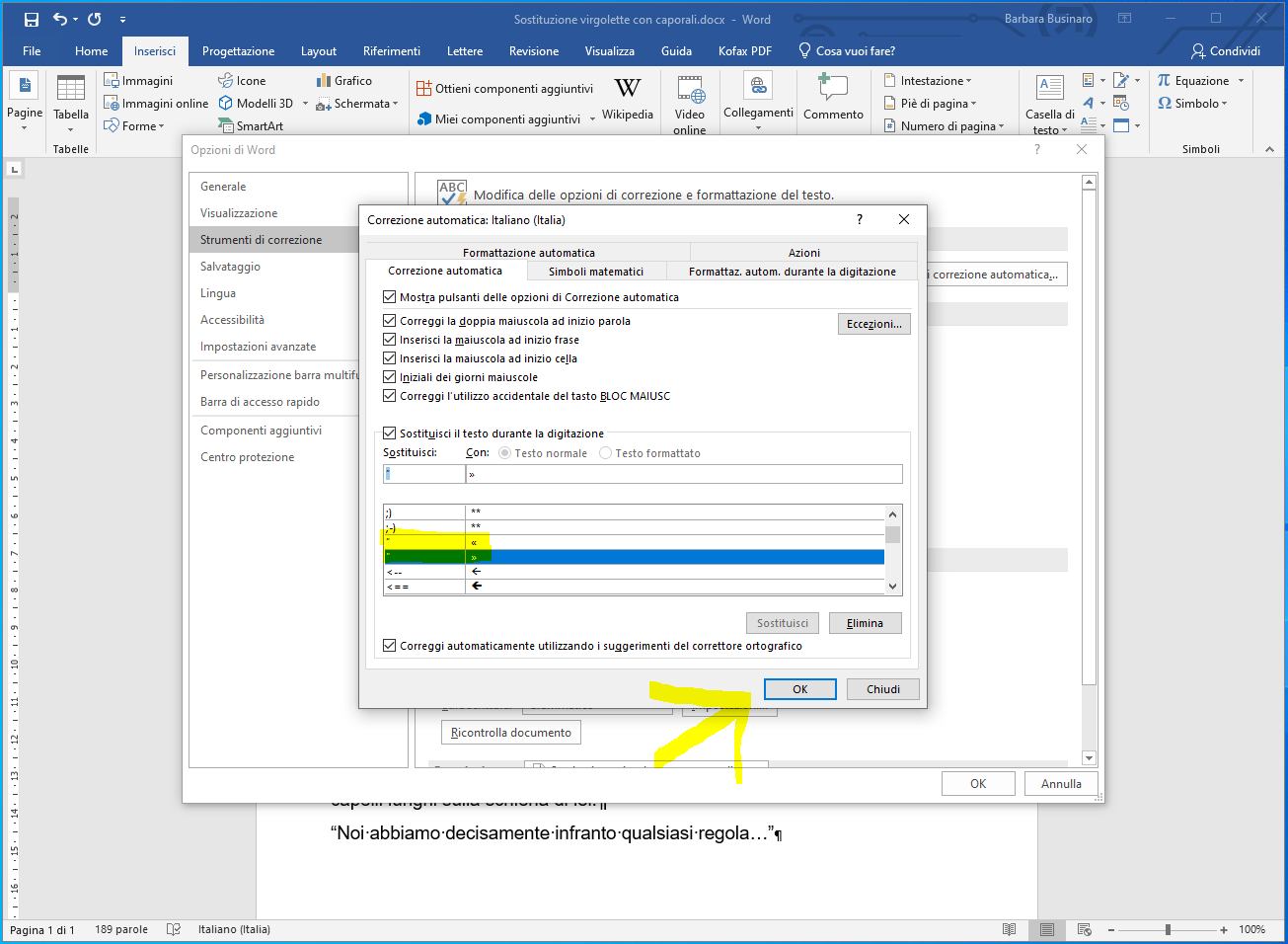The image size is (1288, 944).
Task: Open the Tabella insert icon
Action: [70, 90]
